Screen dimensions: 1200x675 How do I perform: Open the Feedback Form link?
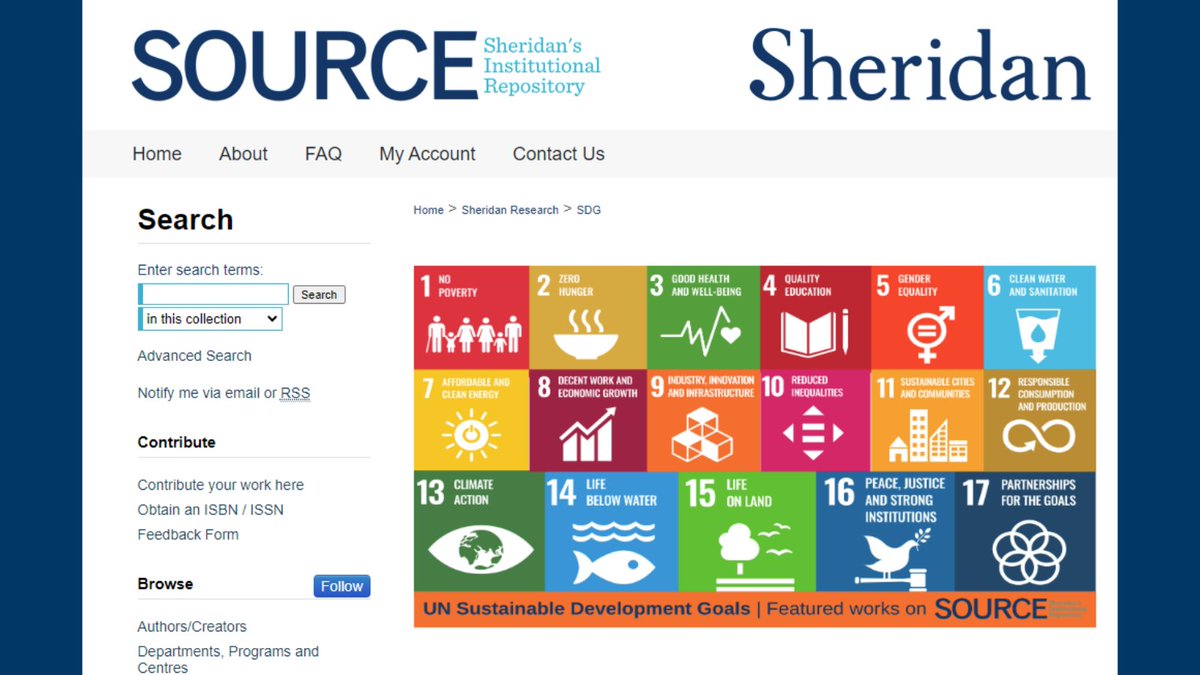pyautogui.click(x=188, y=535)
